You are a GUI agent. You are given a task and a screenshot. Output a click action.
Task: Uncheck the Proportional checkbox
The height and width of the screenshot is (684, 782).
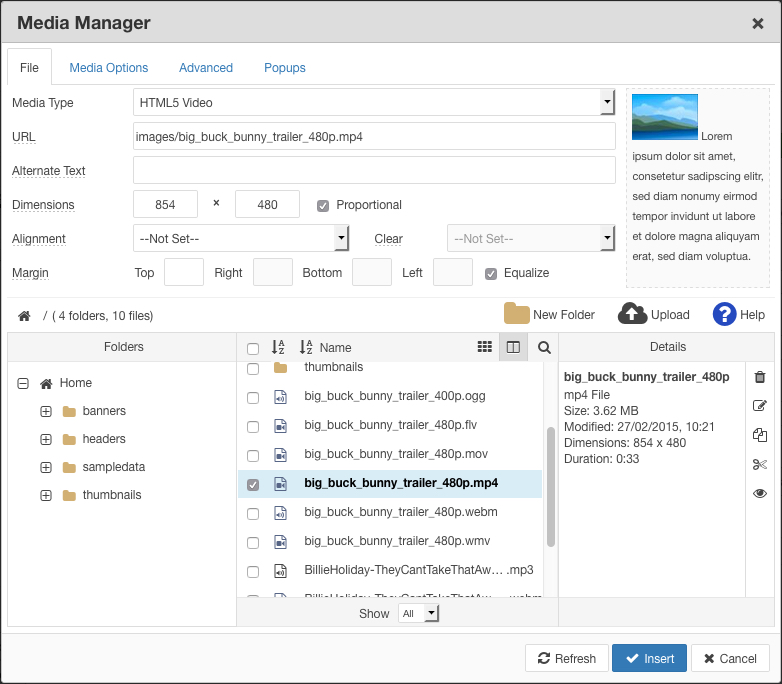click(x=323, y=205)
